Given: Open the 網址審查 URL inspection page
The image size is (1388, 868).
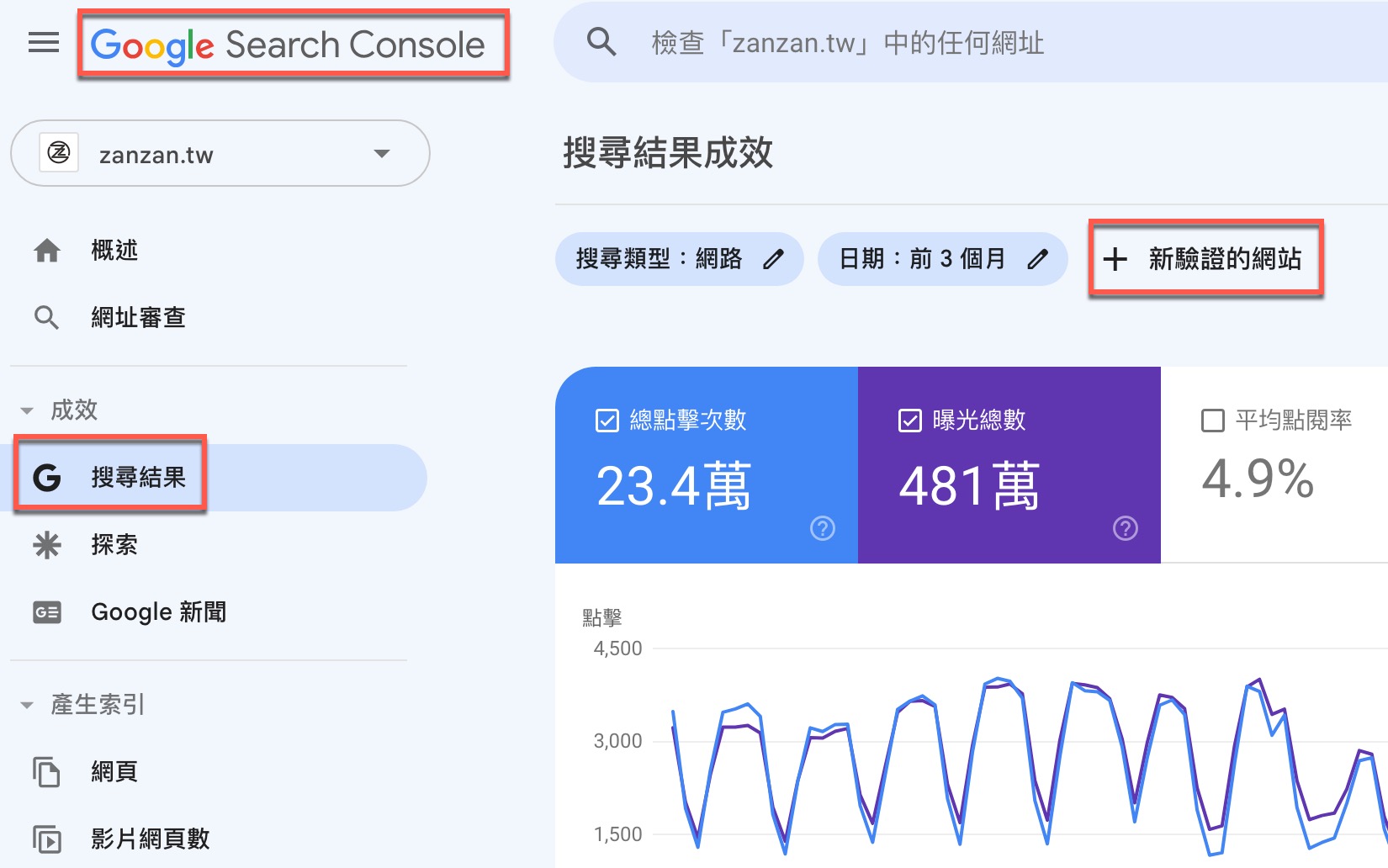Looking at the screenshot, I should point(138,317).
